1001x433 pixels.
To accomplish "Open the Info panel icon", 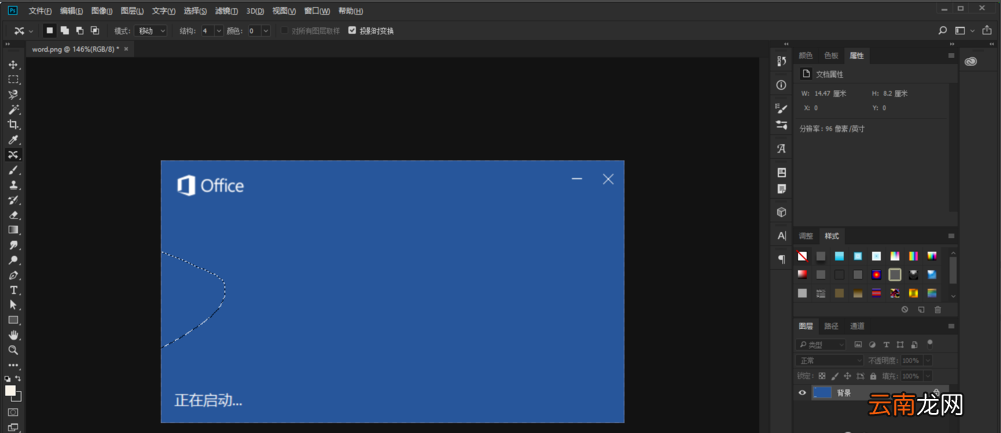I will coord(781,85).
